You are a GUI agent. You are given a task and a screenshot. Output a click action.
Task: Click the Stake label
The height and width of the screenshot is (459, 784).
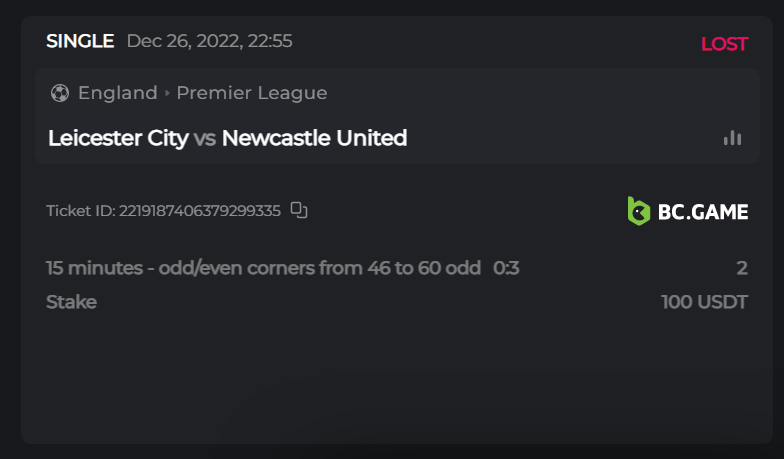point(71,302)
